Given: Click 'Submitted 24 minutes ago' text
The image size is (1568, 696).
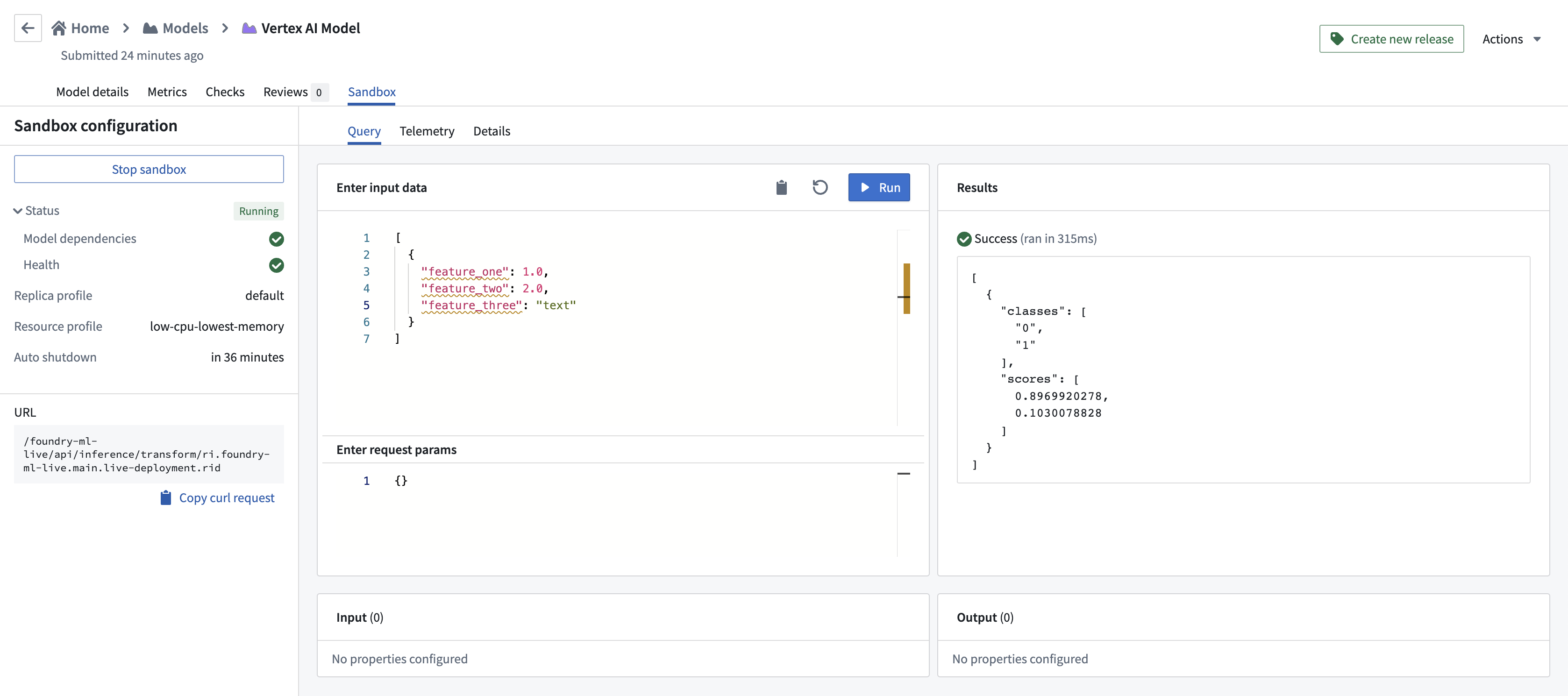Looking at the screenshot, I should point(132,56).
